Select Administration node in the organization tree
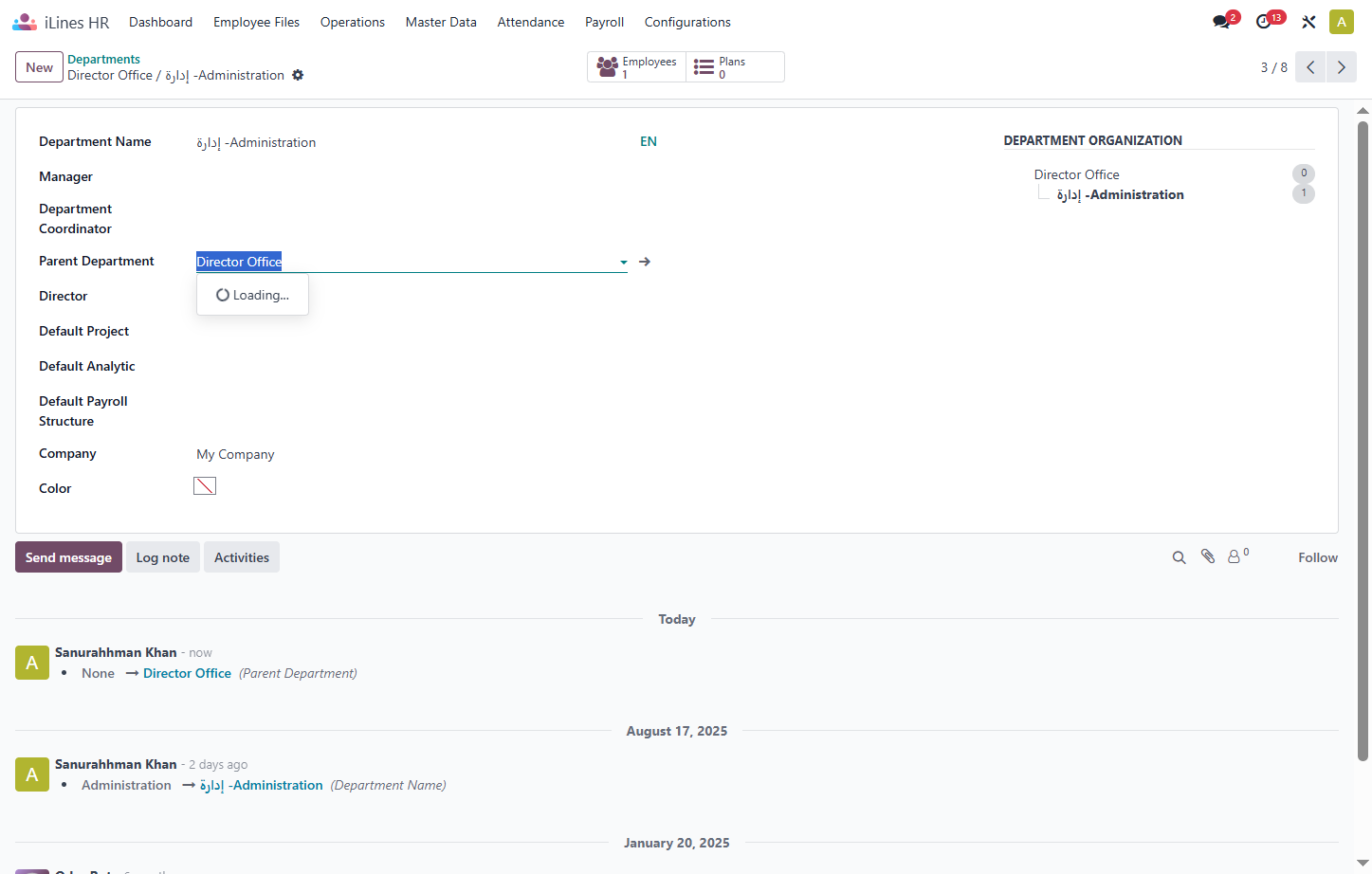This screenshot has width=1372, height=874. tap(1120, 194)
